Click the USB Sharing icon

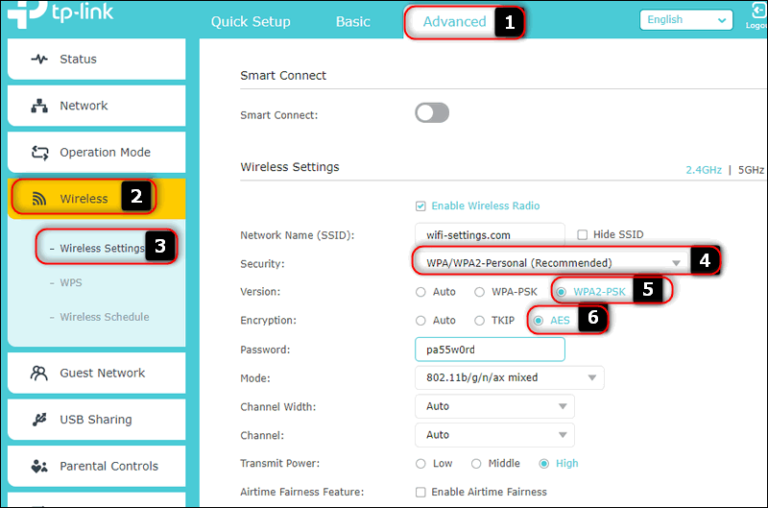click(40, 420)
